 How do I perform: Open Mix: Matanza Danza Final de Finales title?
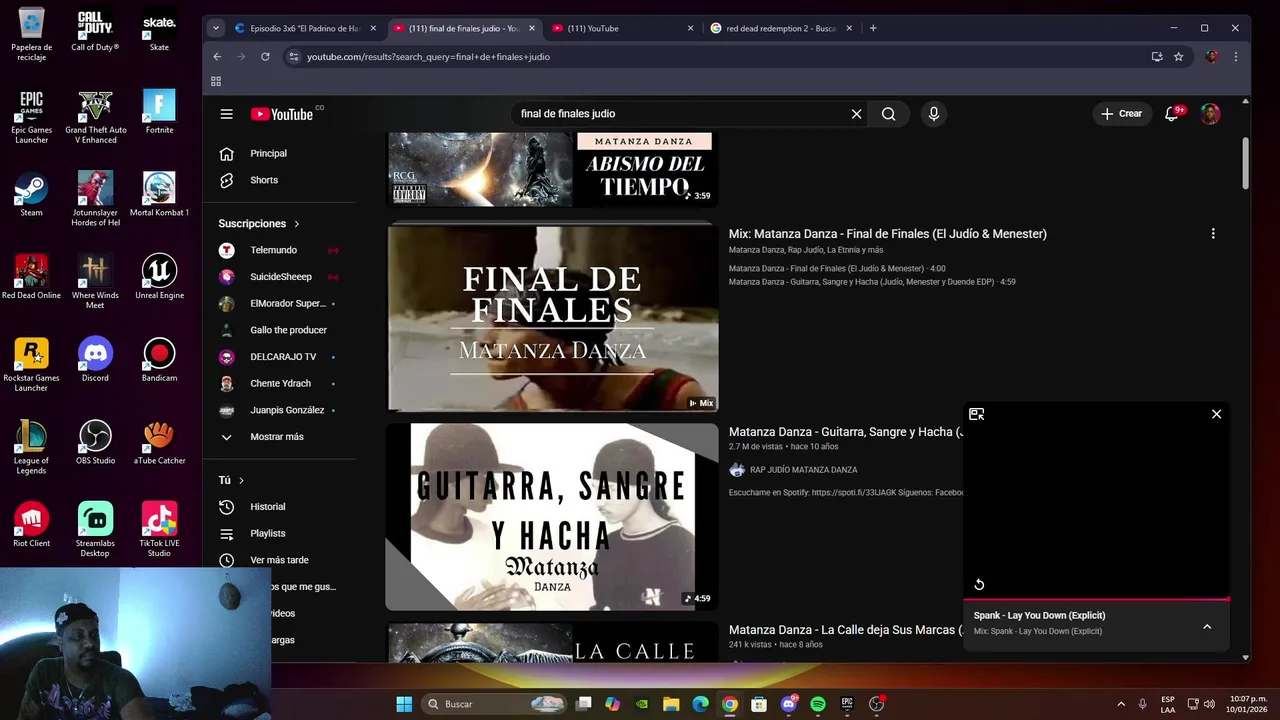pyautogui.click(x=888, y=234)
